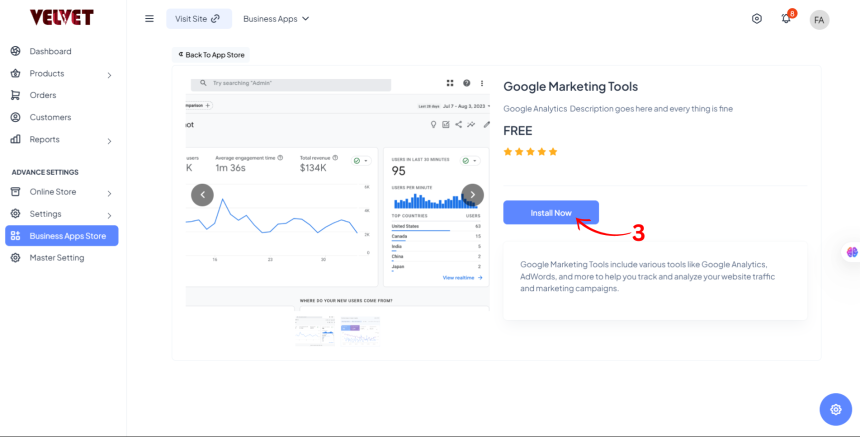Expand the Settings sidebar submenu
The image size is (860, 437).
(109, 214)
